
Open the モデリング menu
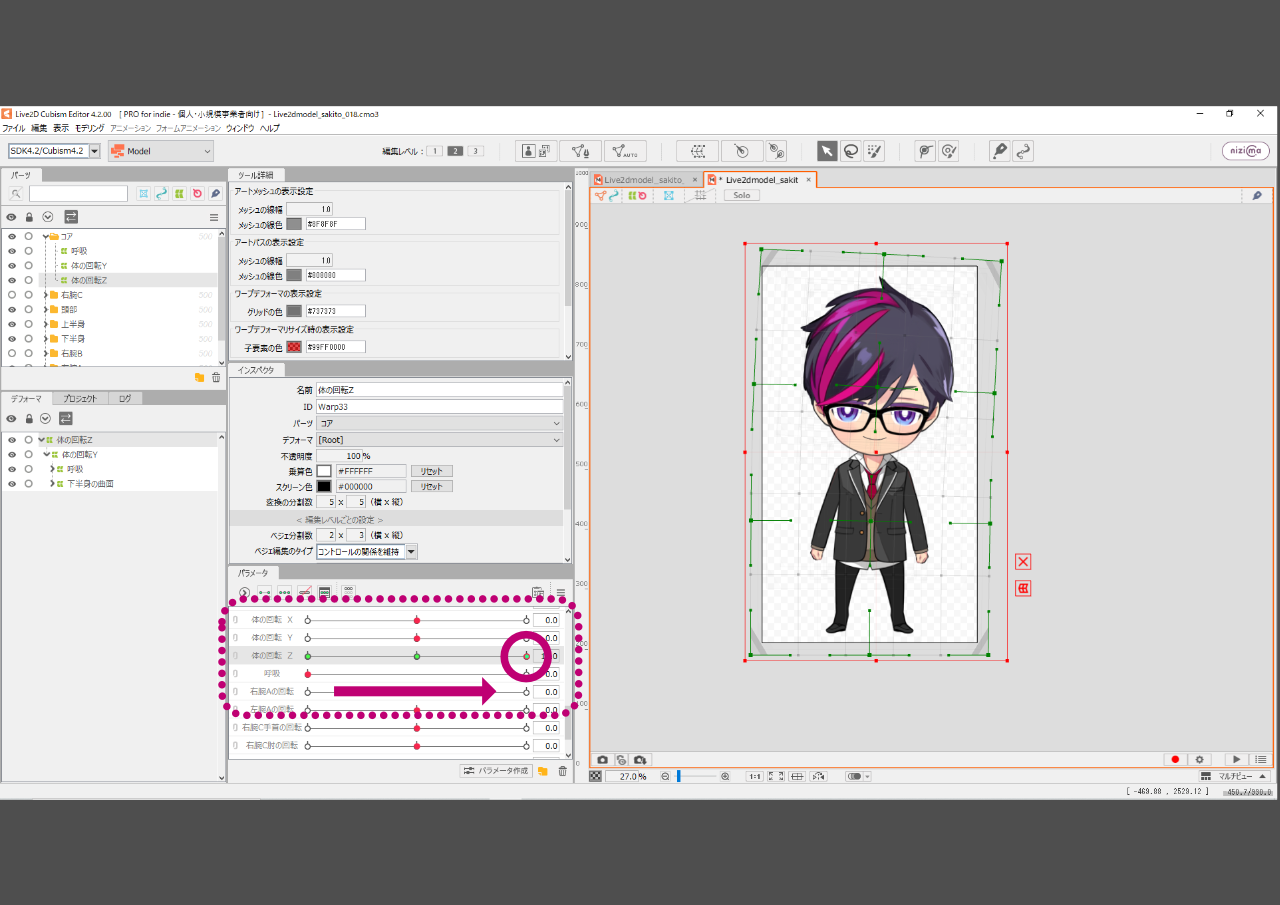[89, 129]
